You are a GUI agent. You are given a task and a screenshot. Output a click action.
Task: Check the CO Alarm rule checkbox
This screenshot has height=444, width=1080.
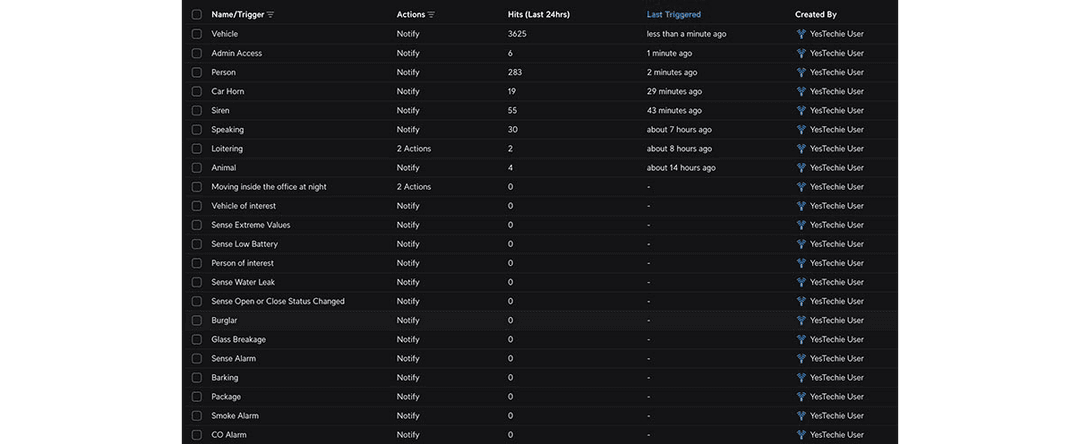197,435
